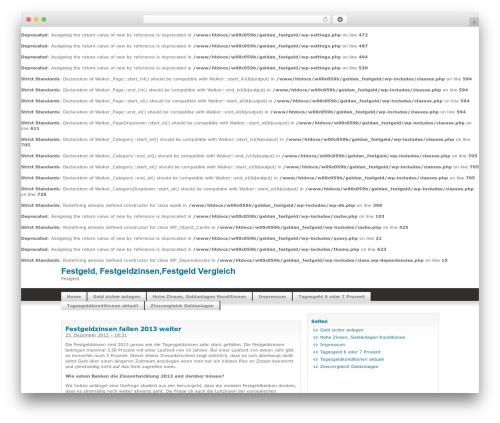Click sidebar link Zinsvergleich Geldanlagen
The height and width of the screenshot is (423, 500).
tap(349, 367)
